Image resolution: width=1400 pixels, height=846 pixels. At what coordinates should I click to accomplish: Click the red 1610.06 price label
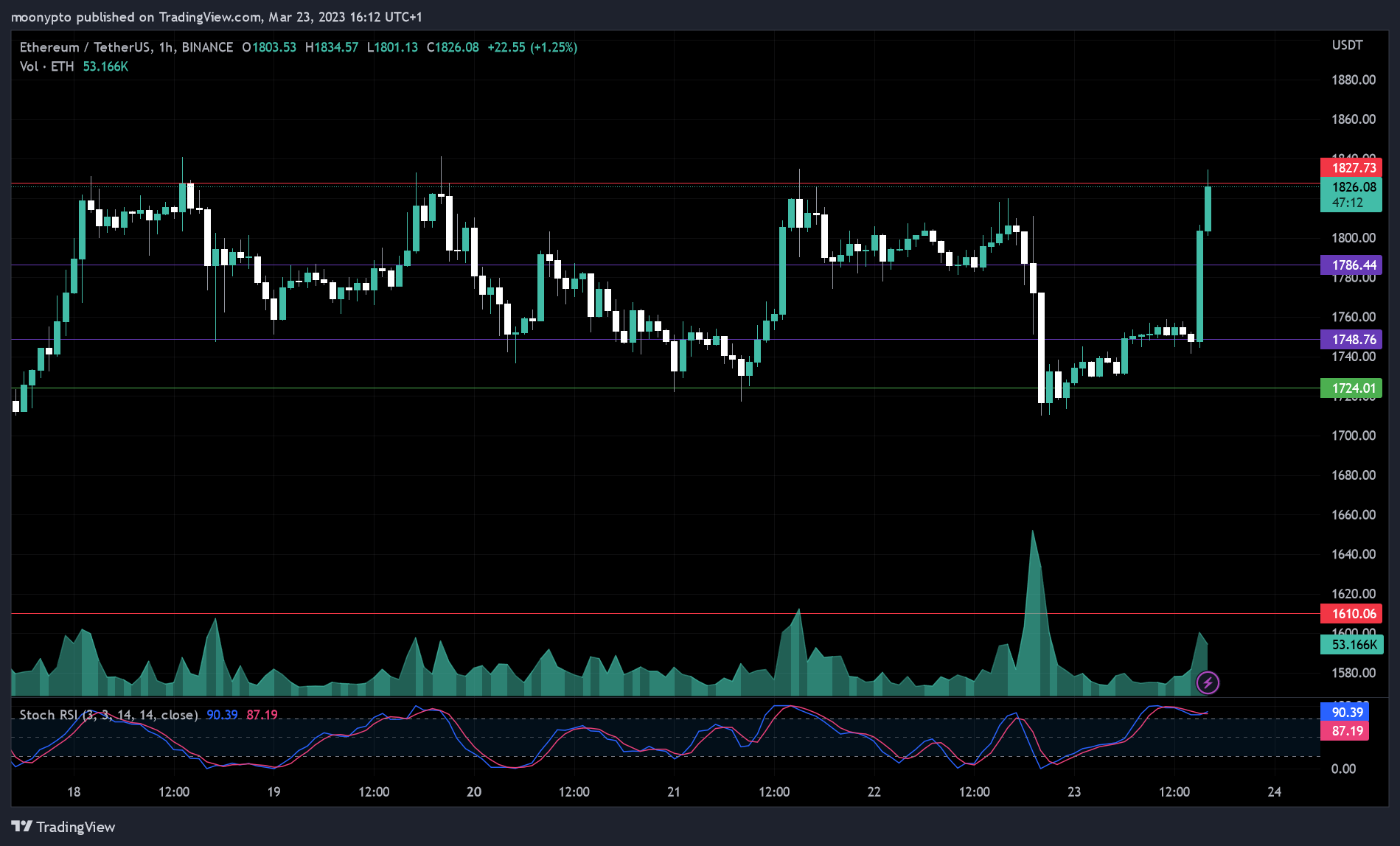point(1351,613)
